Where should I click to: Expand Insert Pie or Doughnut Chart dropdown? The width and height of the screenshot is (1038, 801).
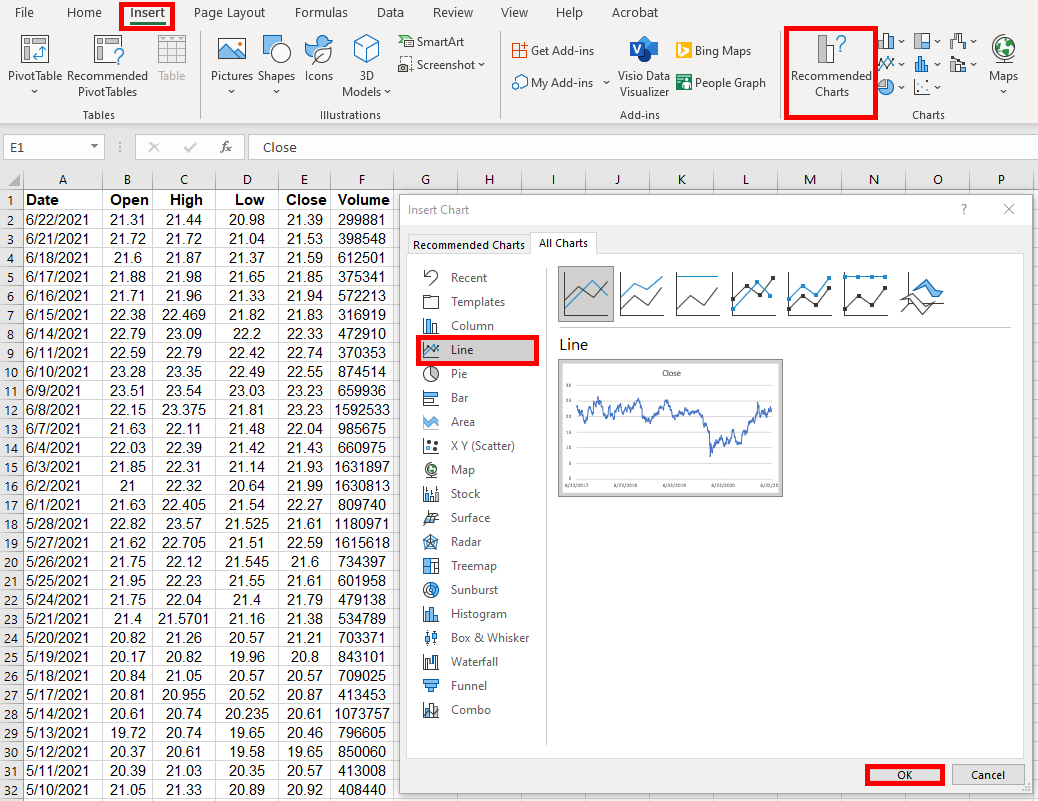(901, 87)
